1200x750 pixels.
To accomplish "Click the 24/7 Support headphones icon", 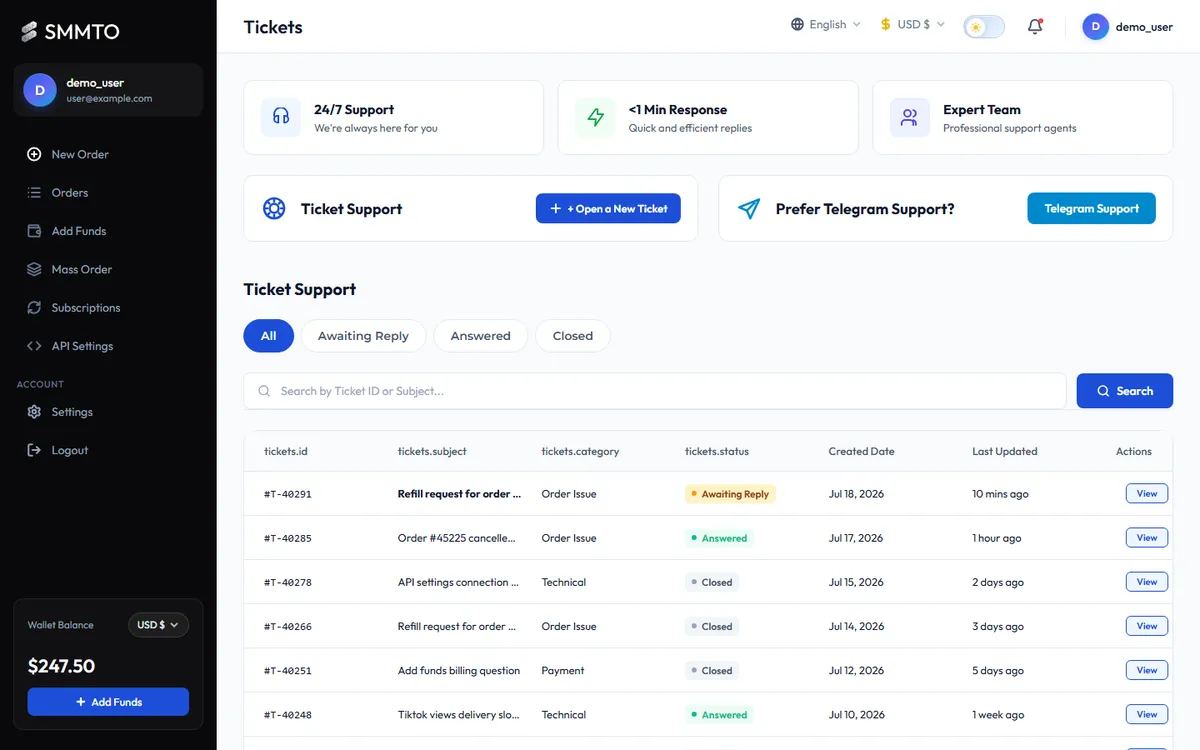I will [x=281, y=118].
